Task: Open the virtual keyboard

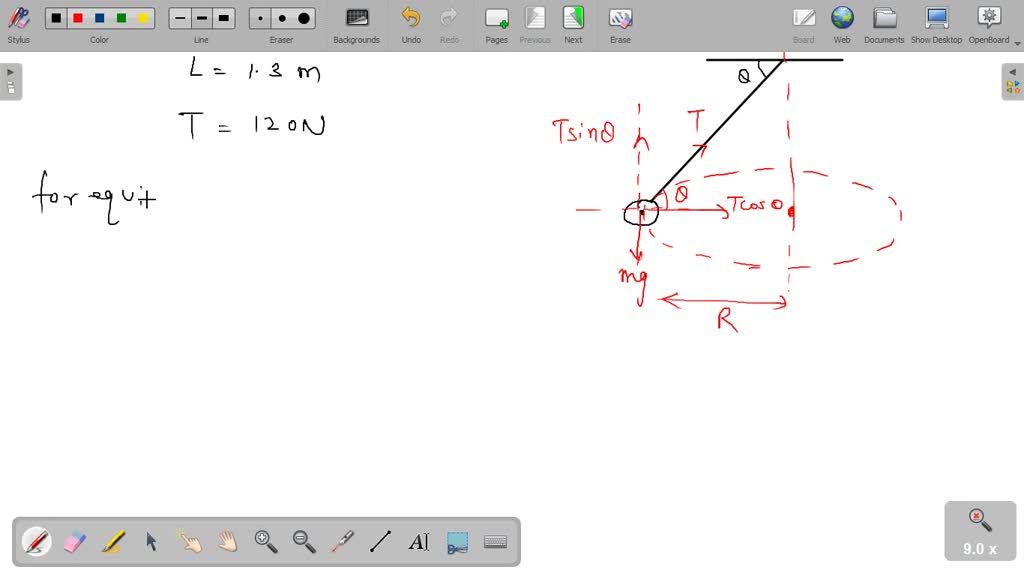Action: coord(494,541)
